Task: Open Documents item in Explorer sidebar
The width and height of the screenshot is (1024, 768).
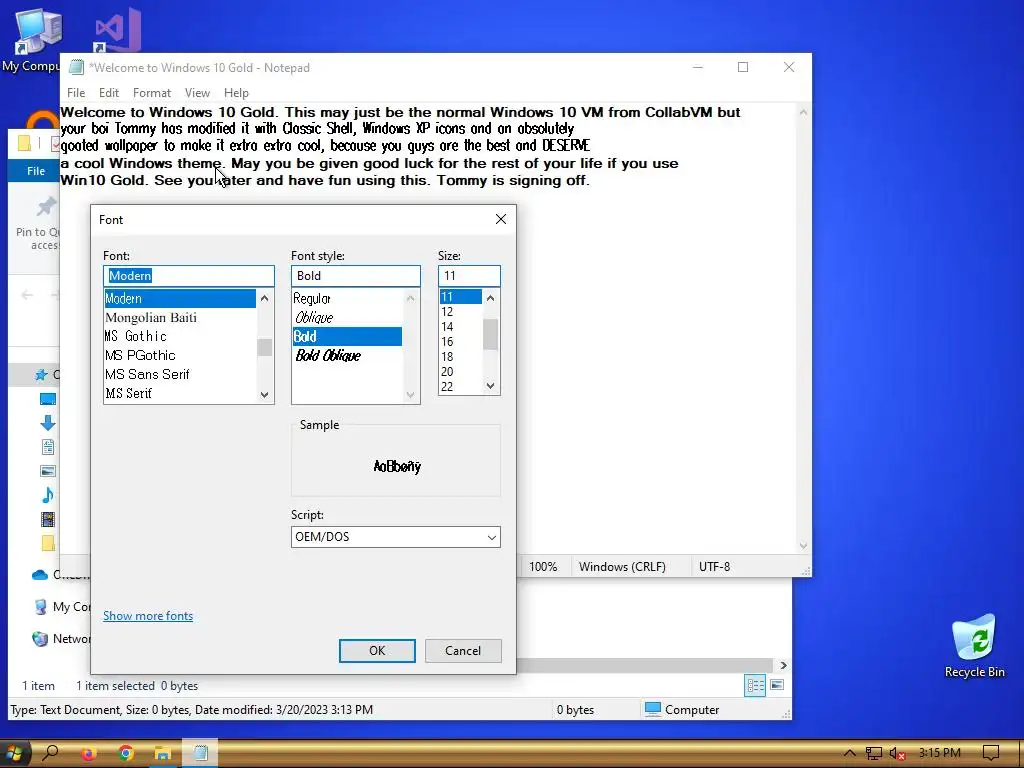Action: pos(48,447)
